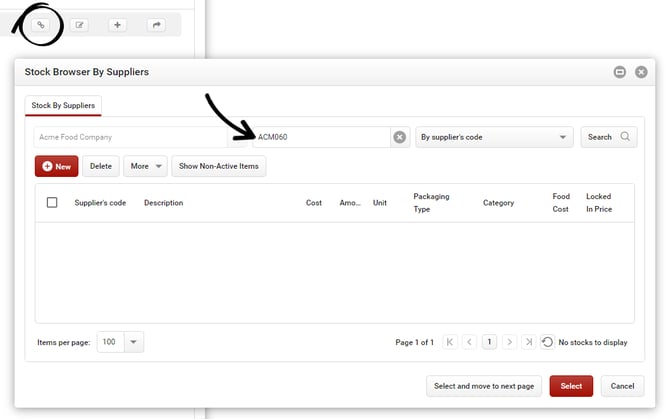
Task: Open the More actions dropdown
Action: tap(145, 166)
